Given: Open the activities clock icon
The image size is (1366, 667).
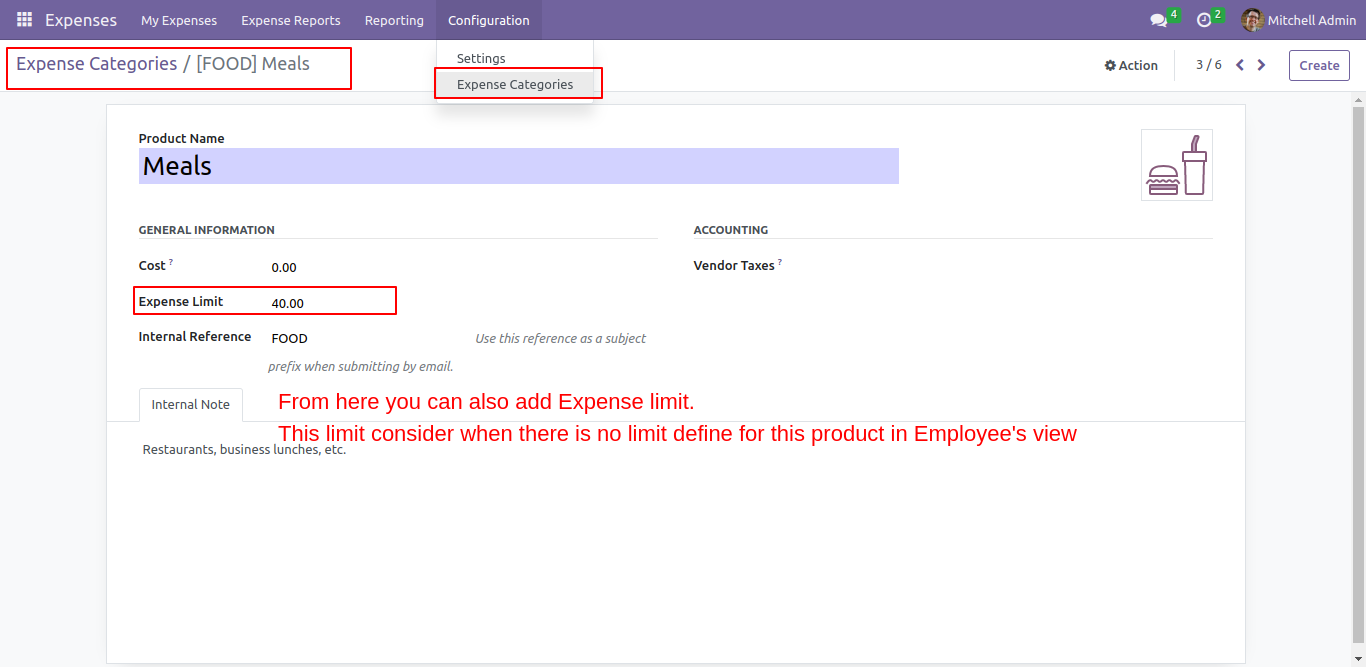Looking at the screenshot, I should click(x=1204, y=20).
